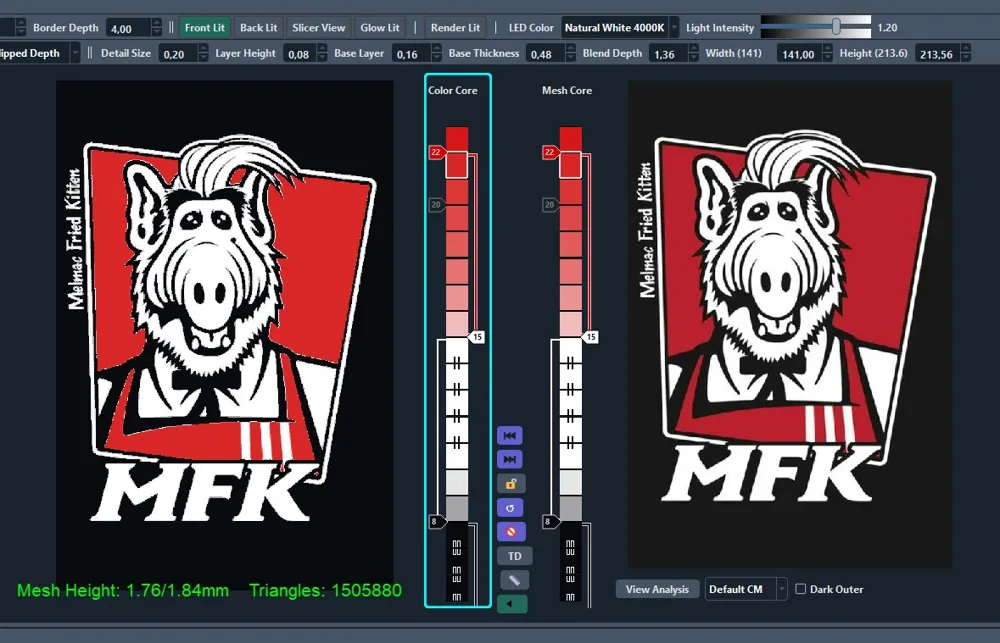Click the ruler icon below TD
This screenshot has height=643, width=1000.
click(514, 580)
